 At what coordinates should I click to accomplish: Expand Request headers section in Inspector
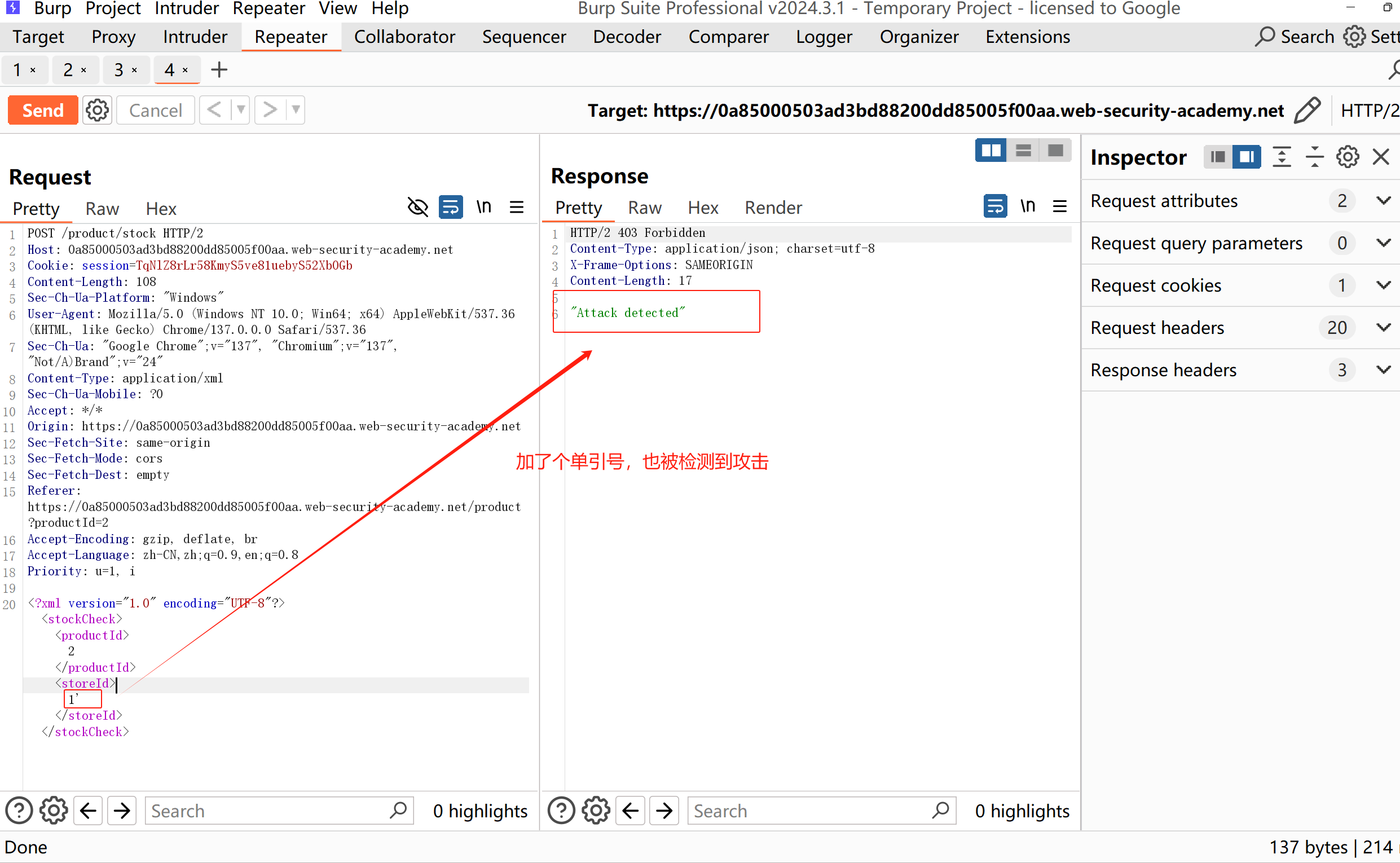pyautogui.click(x=1383, y=328)
